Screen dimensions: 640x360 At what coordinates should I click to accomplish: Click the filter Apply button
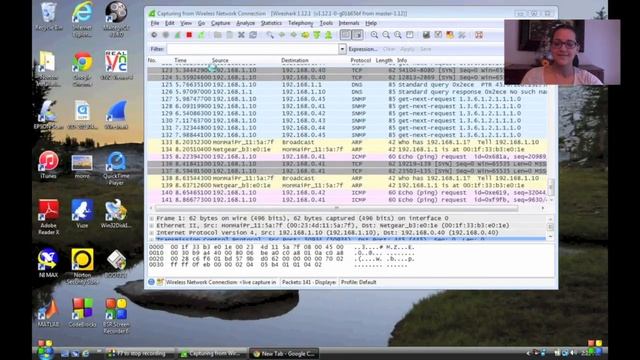pyautogui.click(x=407, y=49)
